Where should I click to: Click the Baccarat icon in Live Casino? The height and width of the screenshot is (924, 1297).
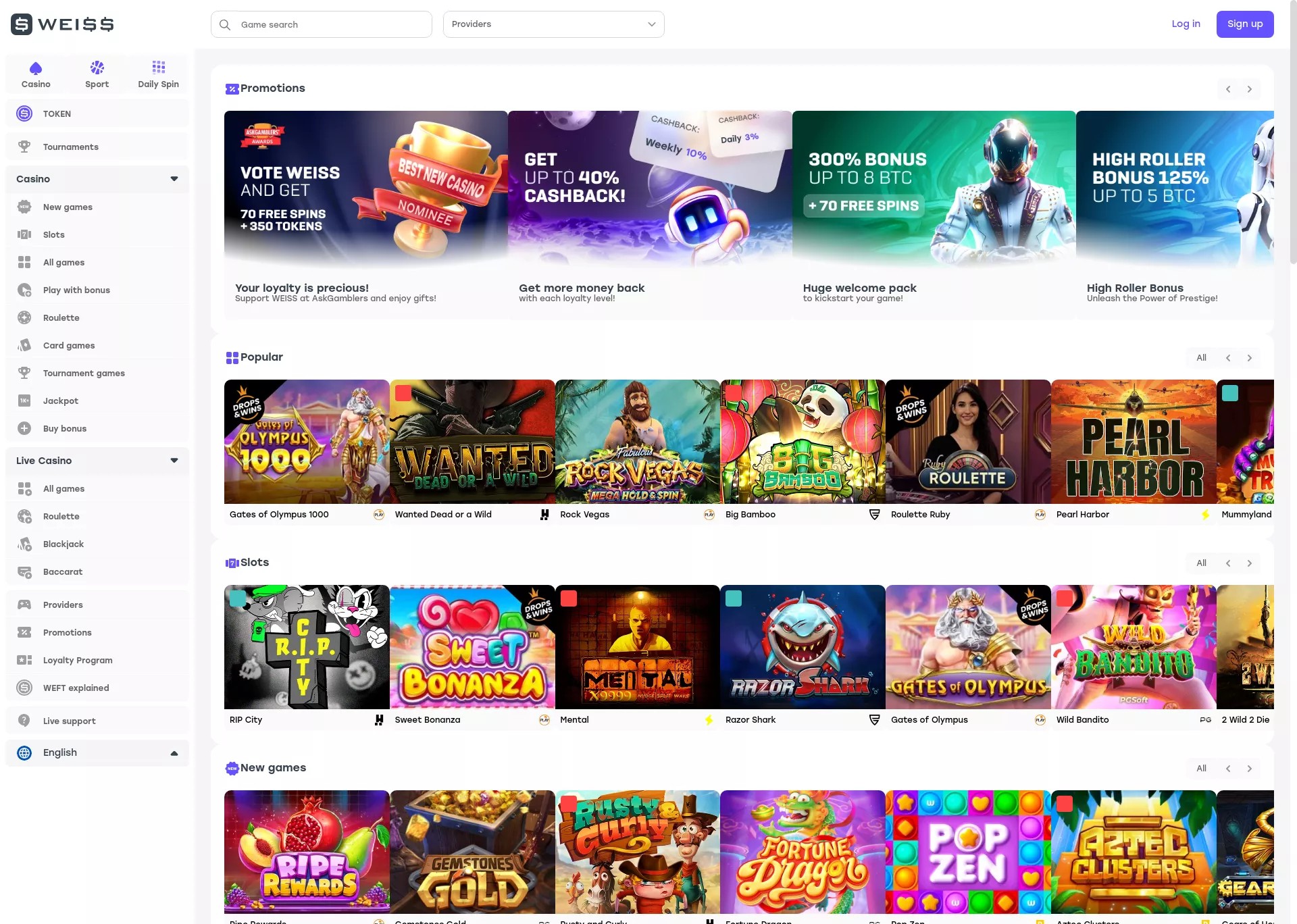(x=24, y=571)
